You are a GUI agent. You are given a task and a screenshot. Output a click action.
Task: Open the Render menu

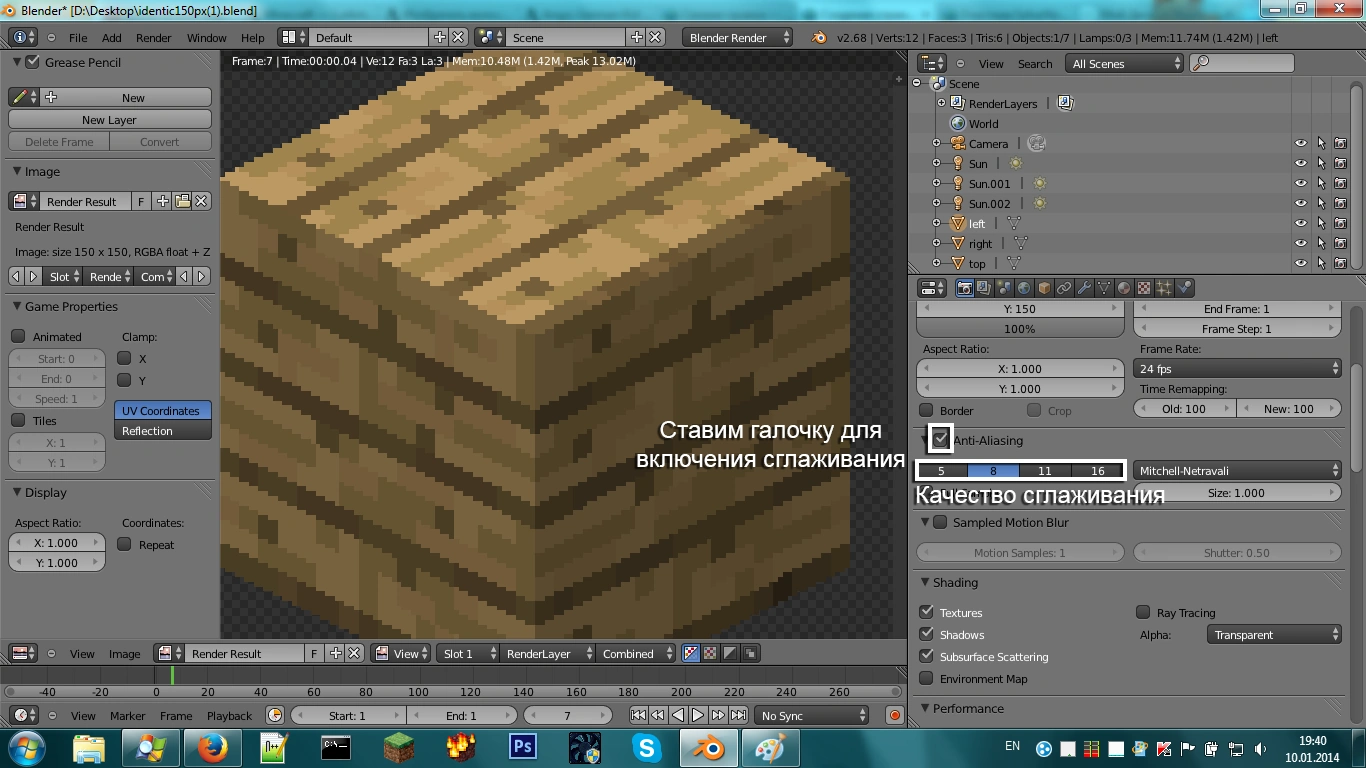[x=154, y=37]
